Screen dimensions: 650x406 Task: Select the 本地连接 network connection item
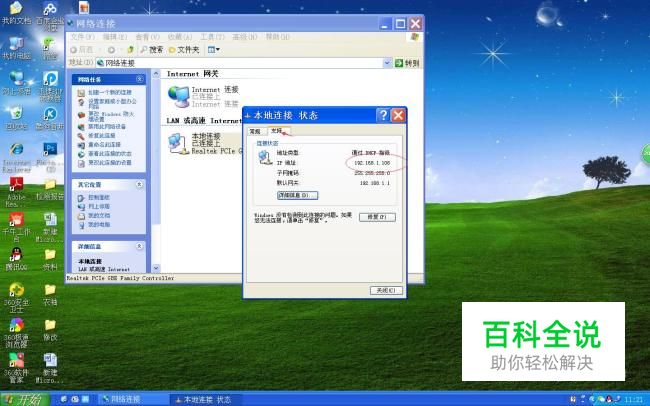[205, 143]
